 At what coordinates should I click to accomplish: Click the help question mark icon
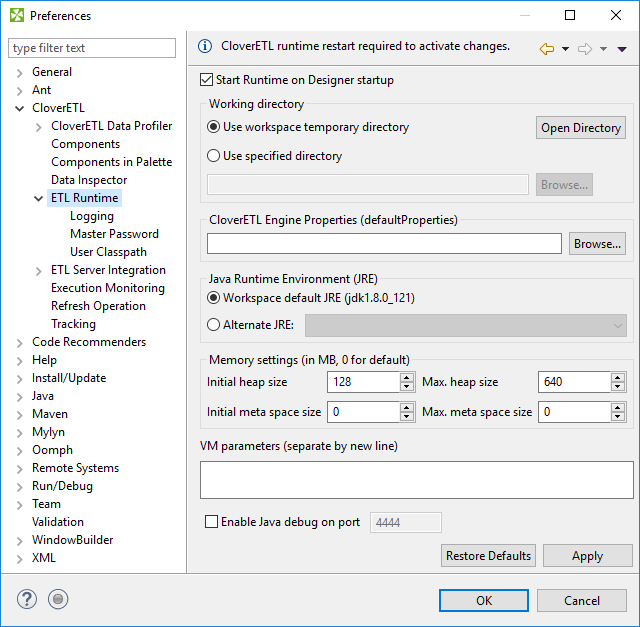tap(27, 599)
